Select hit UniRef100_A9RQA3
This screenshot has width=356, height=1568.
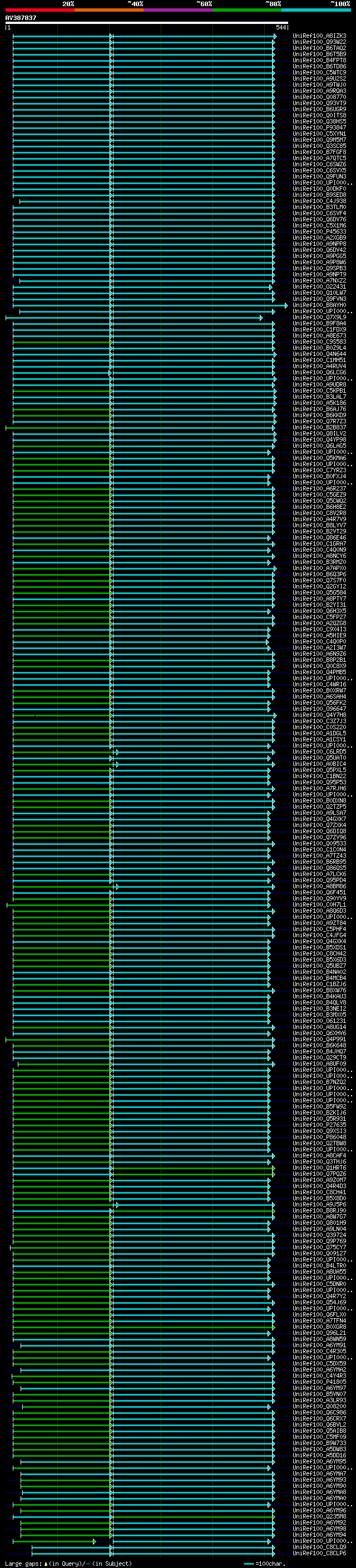tap(319, 91)
